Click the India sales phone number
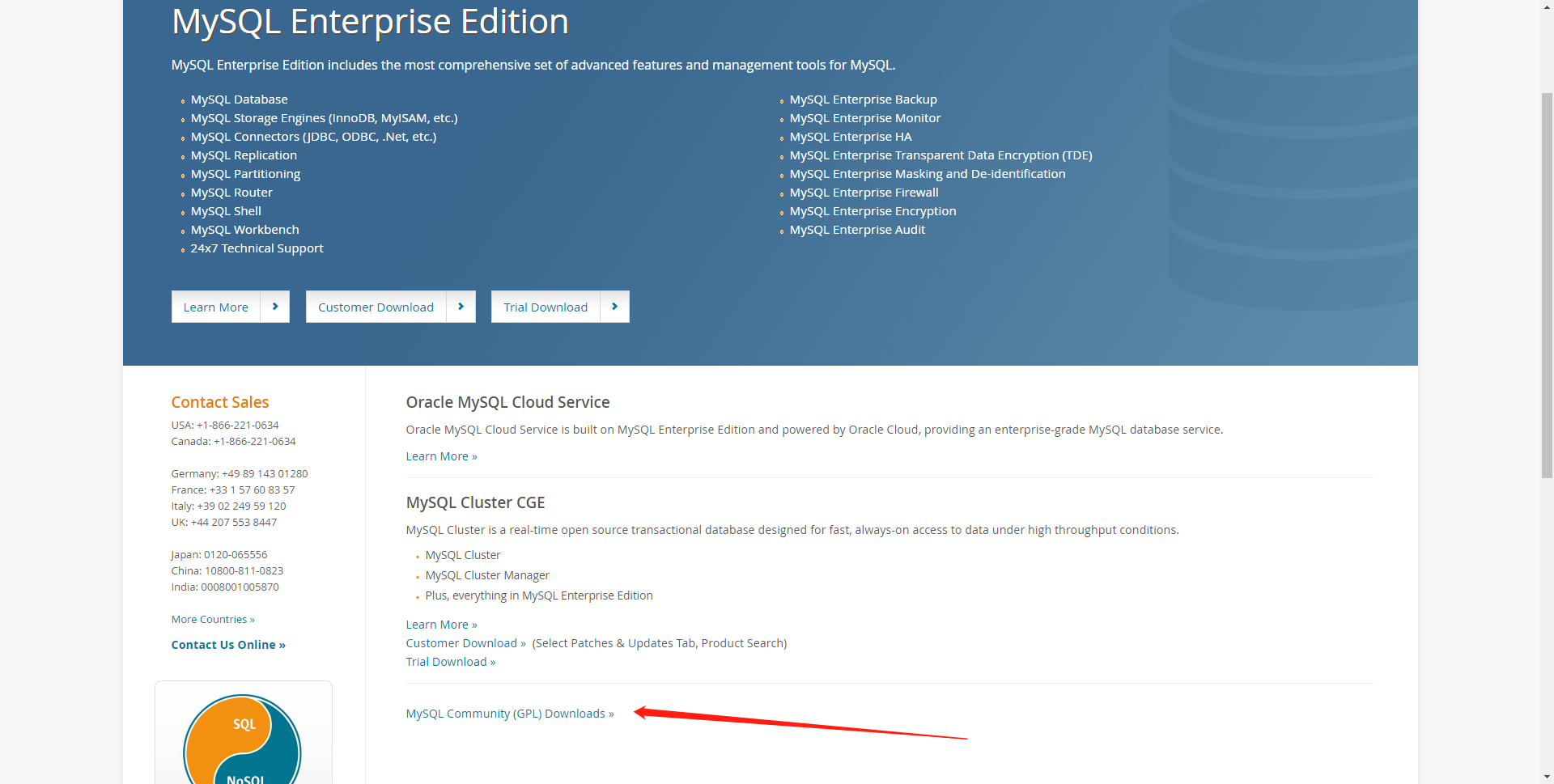Screen dimensions: 1554x784 (x=240, y=587)
